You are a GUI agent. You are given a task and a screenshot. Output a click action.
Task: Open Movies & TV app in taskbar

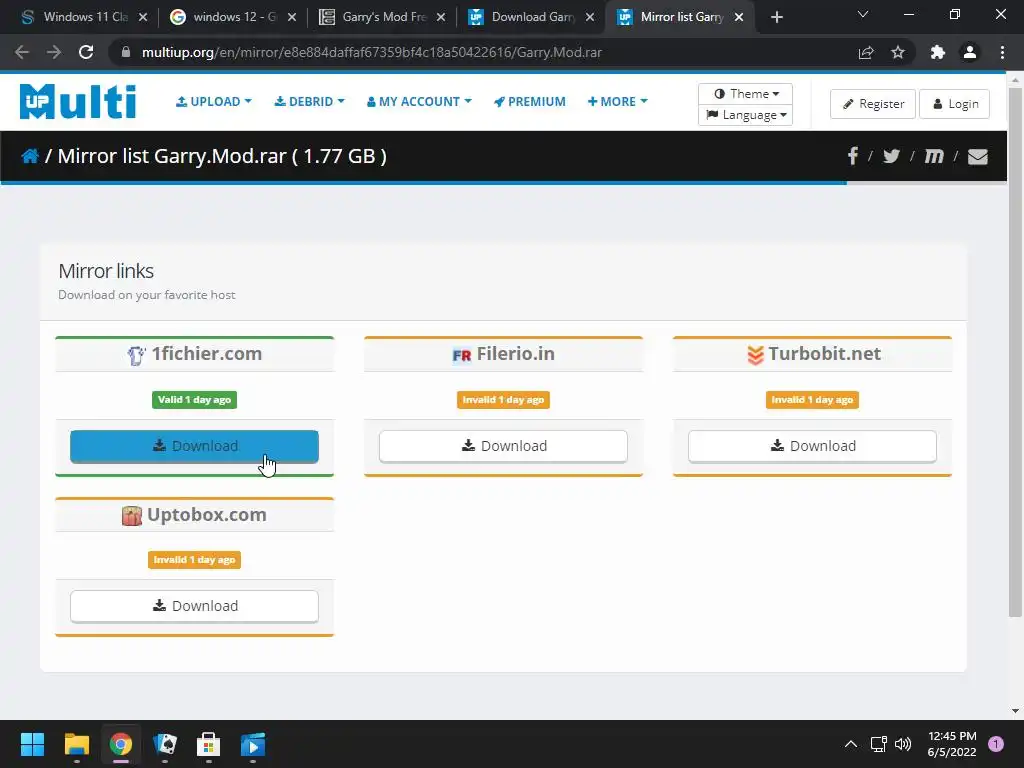click(253, 744)
